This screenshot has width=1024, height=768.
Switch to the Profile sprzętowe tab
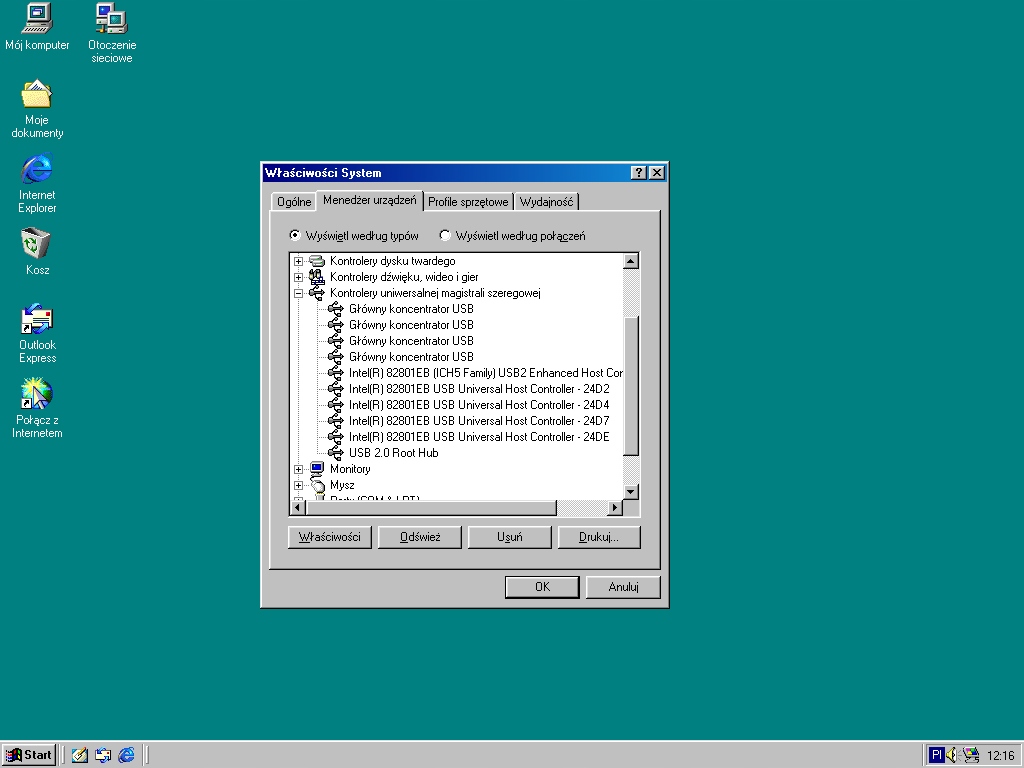pyautogui.click(x=468, y=202)
